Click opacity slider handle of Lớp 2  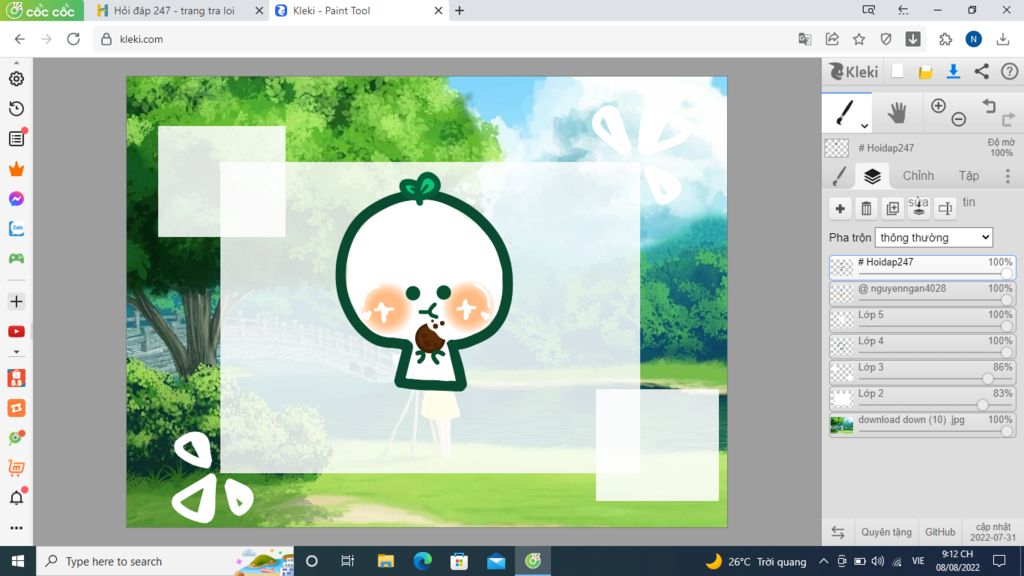pyautogui.click(x=983, y=404)
